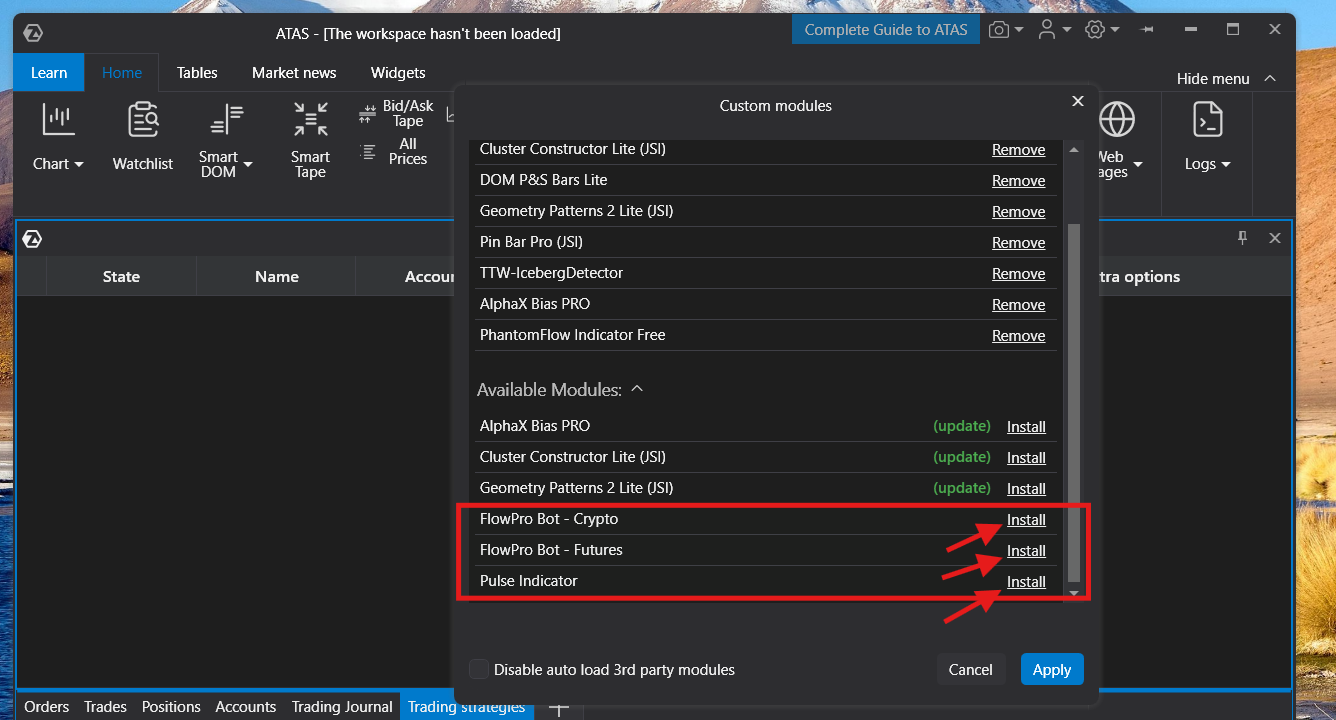Viewport: 1336px width, 720px height.
Task: Remove installed Geometry Patterns 2 Lite (JSI)
Action: [x=1018, y=212]
